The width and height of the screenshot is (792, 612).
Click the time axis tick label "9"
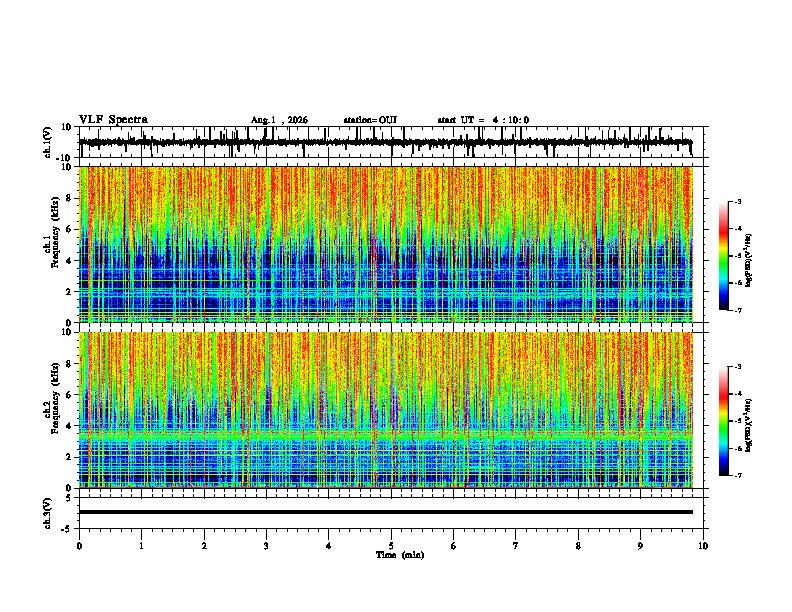[640, 546]
